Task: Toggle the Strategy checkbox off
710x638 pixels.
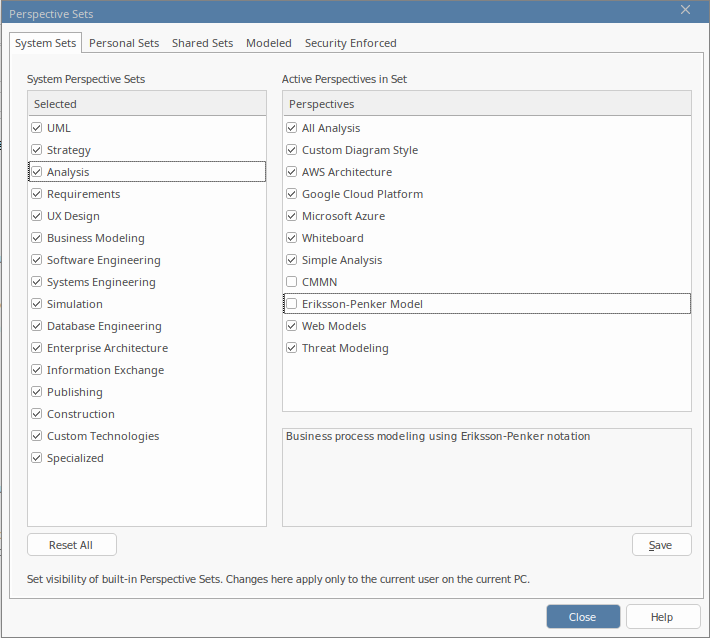Action: (37, 150)
